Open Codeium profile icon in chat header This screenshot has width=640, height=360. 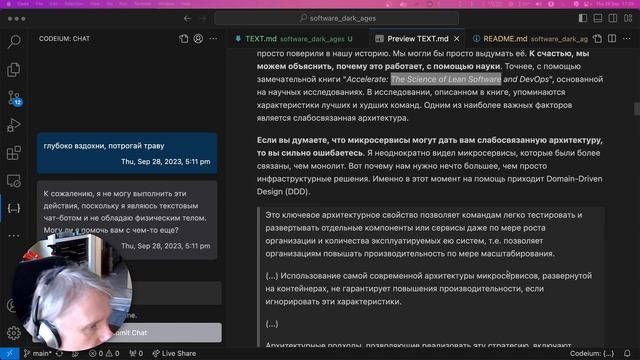(x=198, y=38)
